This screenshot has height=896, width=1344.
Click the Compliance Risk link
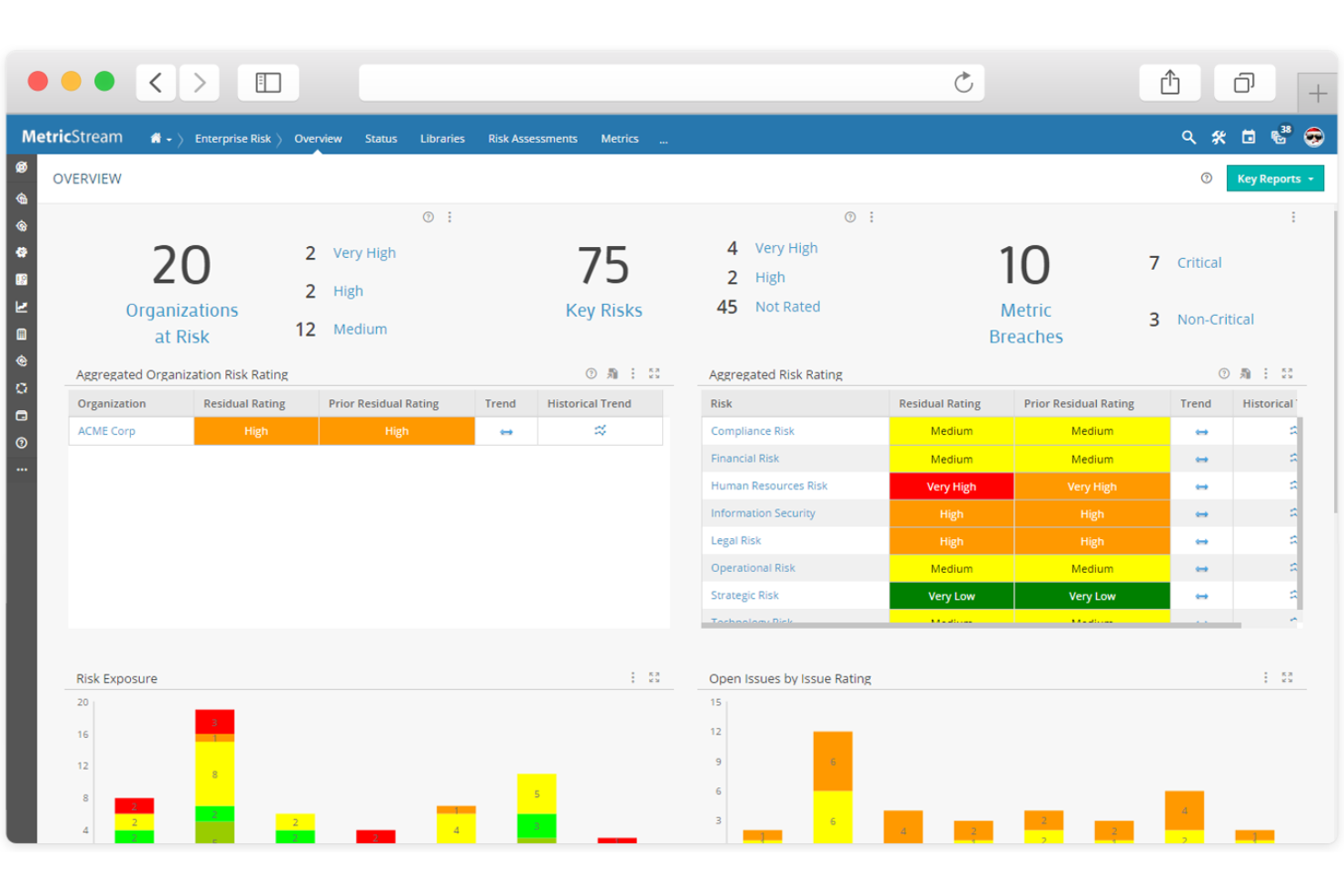tap(752, 430)
